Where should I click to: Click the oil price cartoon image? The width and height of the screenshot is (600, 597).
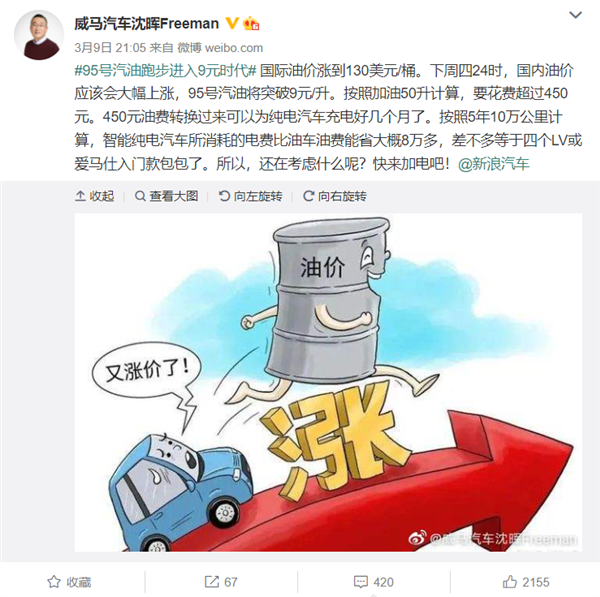click(328, 383)
